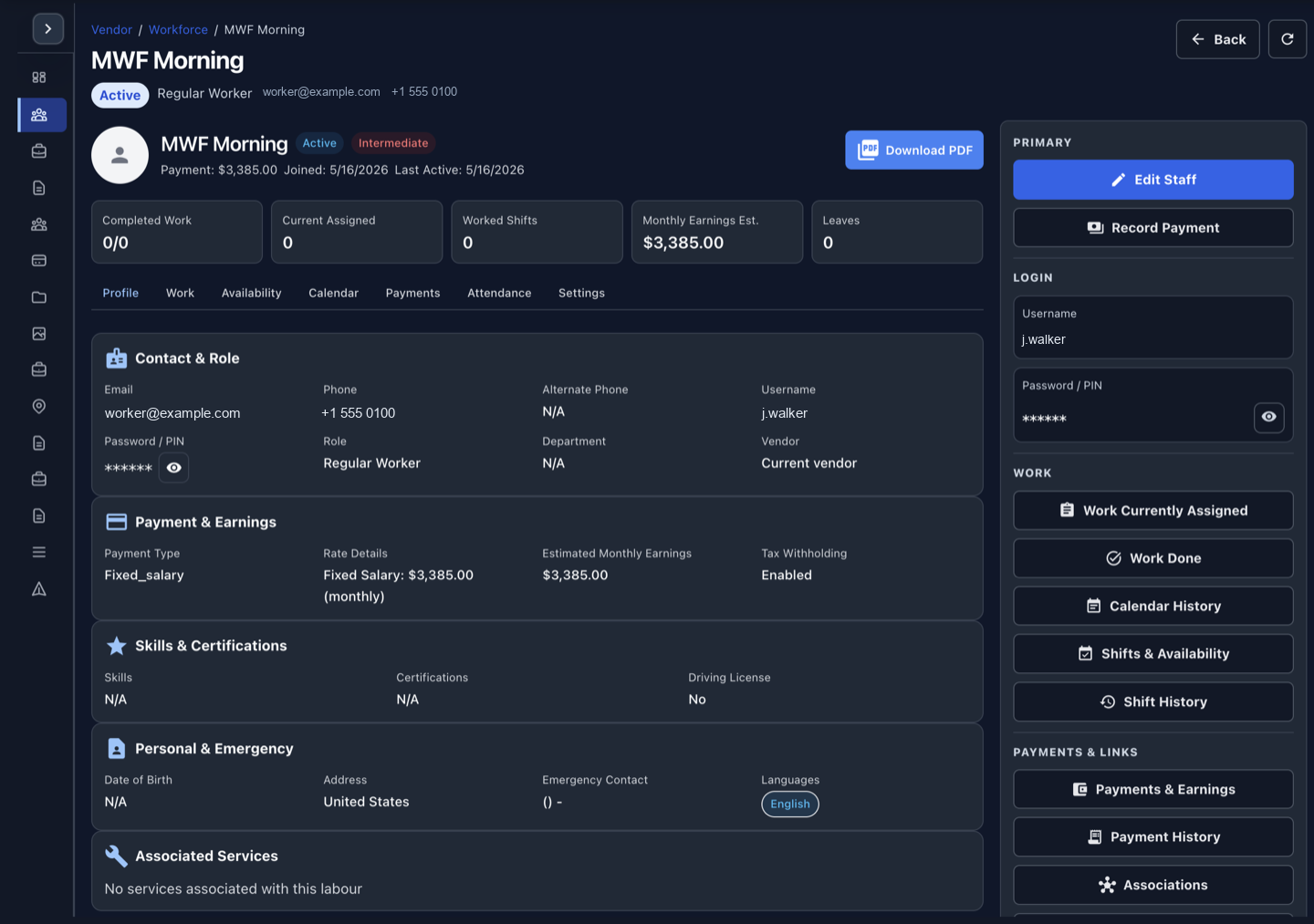Click the Active status pill under page title

(120, 95)
